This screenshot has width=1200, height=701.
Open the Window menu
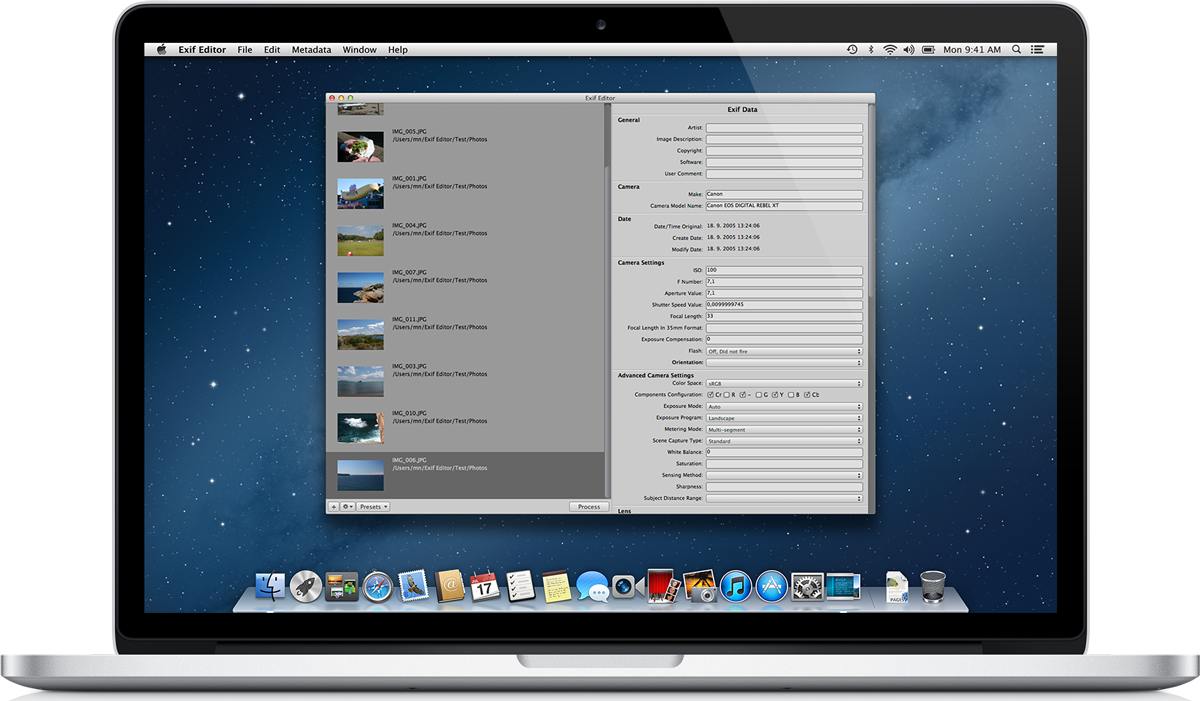click(x=360, y=49)
